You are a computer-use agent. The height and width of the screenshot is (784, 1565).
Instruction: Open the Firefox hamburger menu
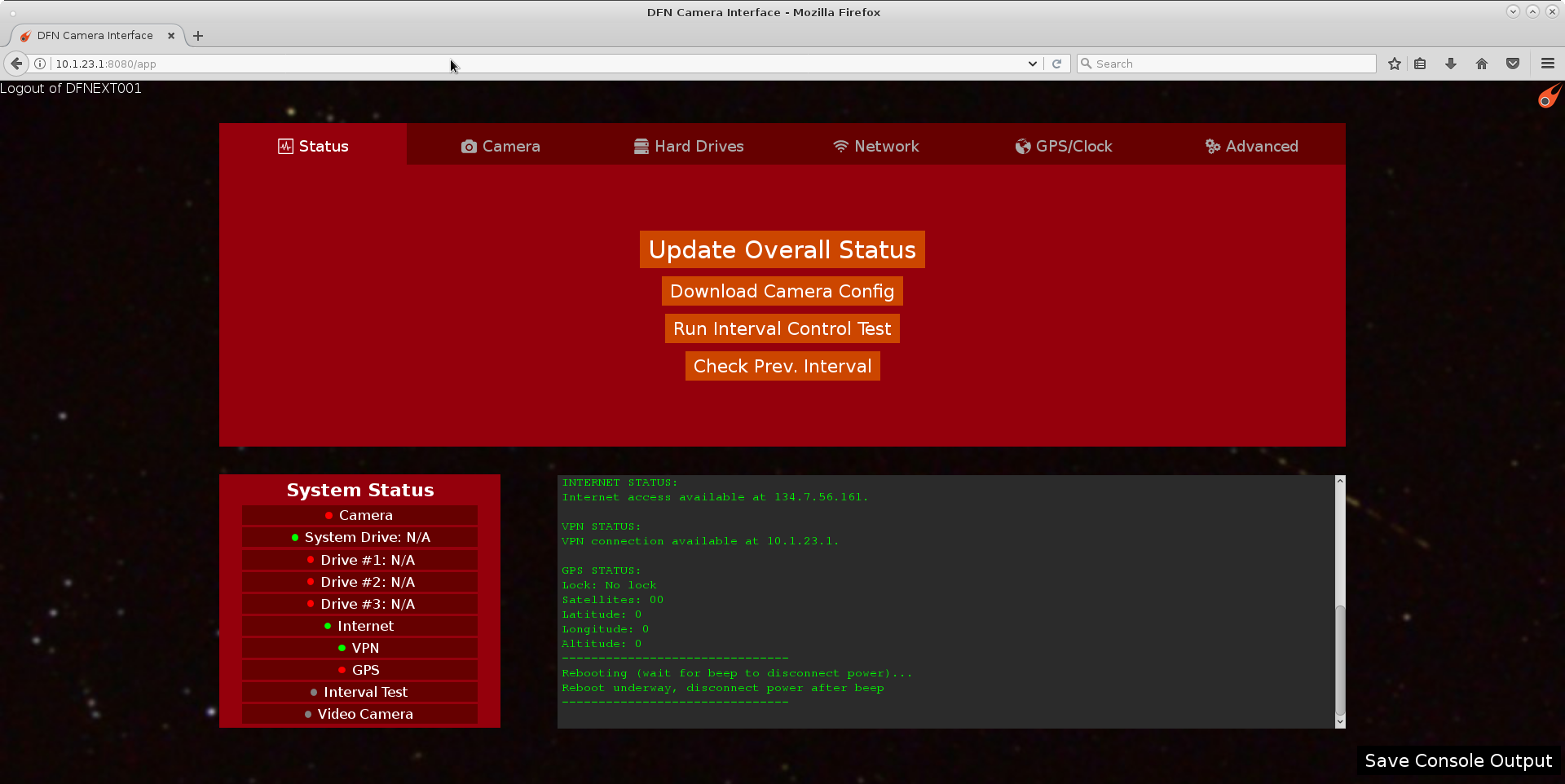(x=1547, y=63)
